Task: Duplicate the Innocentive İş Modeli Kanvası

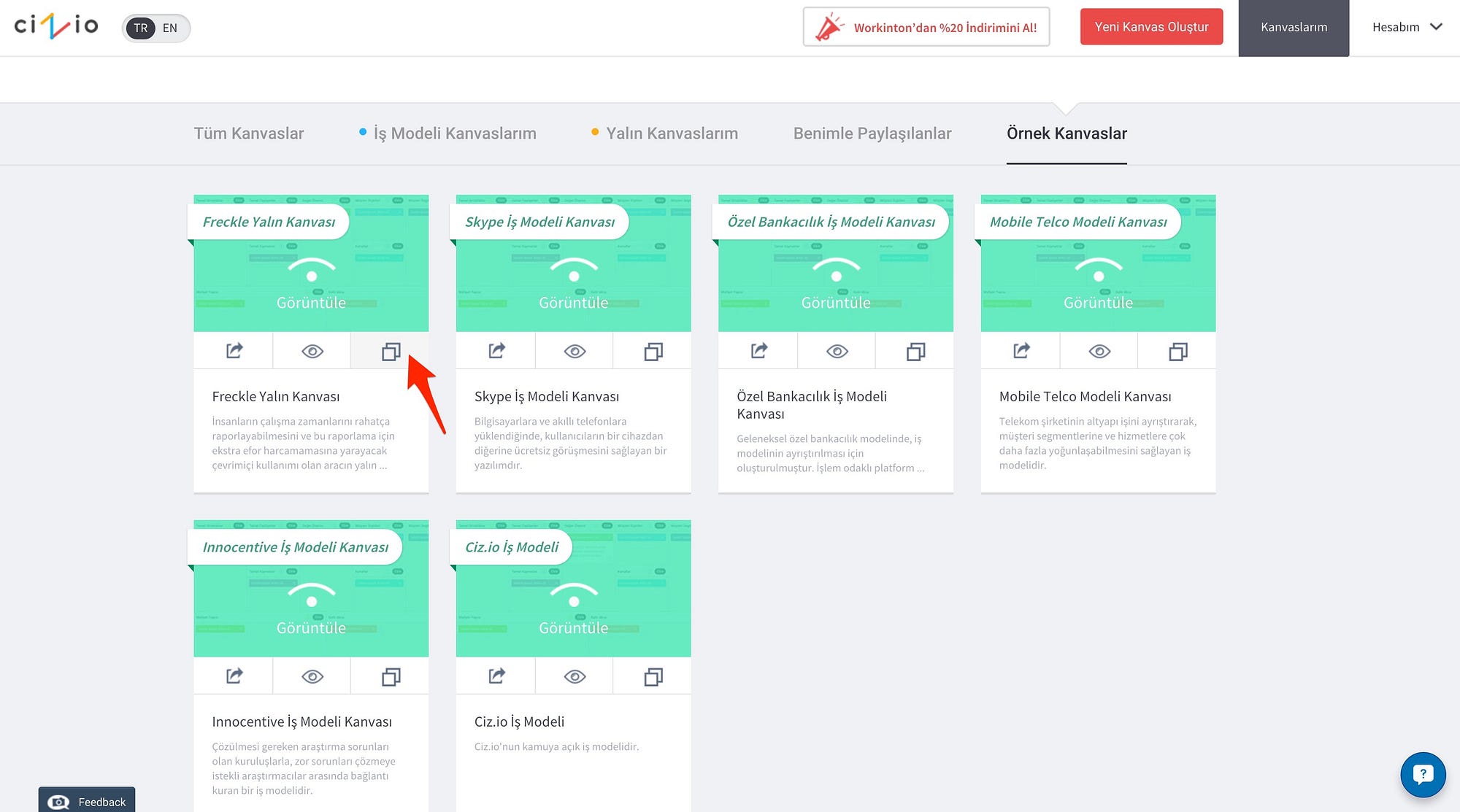Action: [391, 676]
